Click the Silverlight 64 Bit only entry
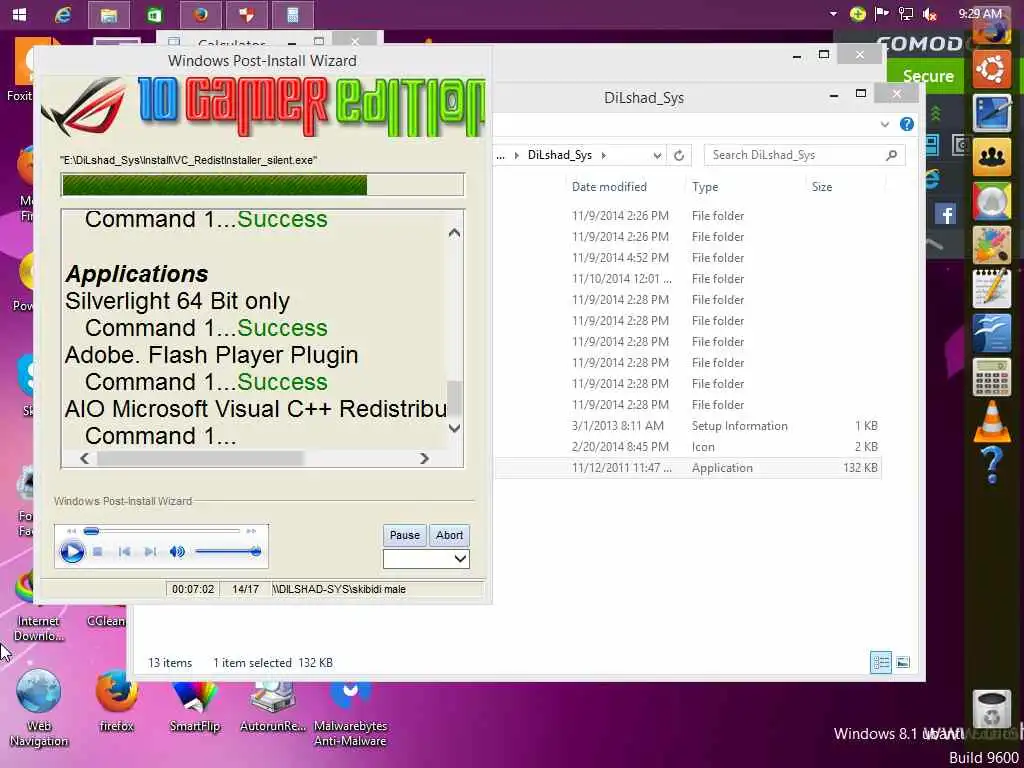This screenshot has width=1024, height=768. click(x=177, y=301)
